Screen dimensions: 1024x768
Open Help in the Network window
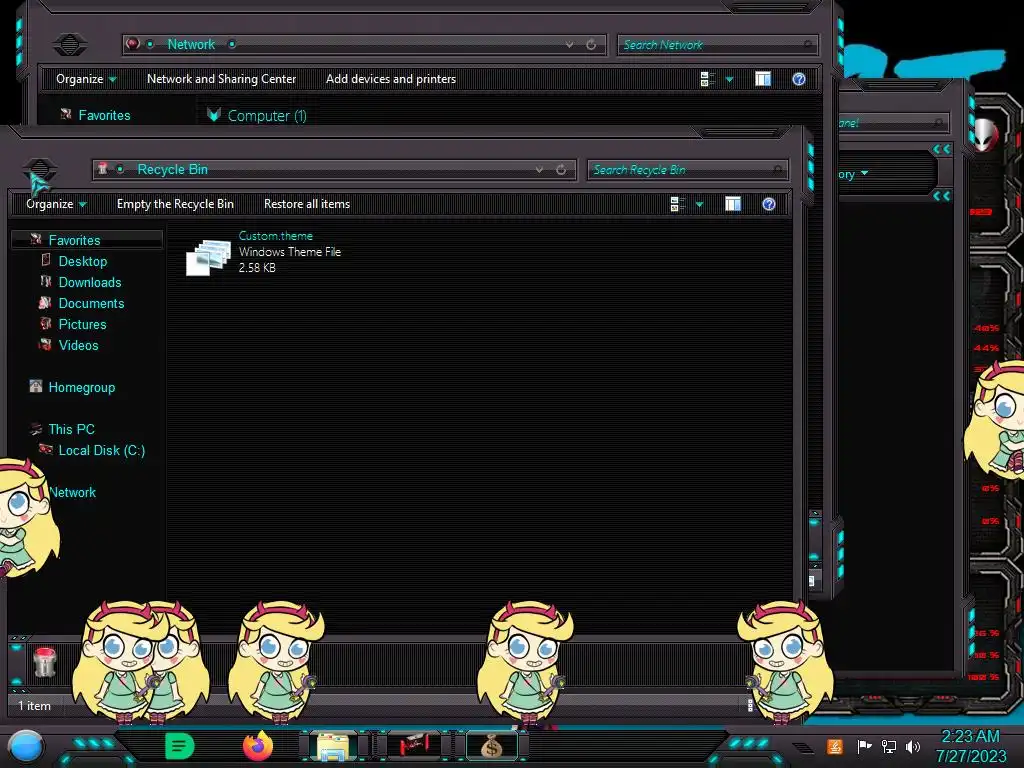click(799, 79)
